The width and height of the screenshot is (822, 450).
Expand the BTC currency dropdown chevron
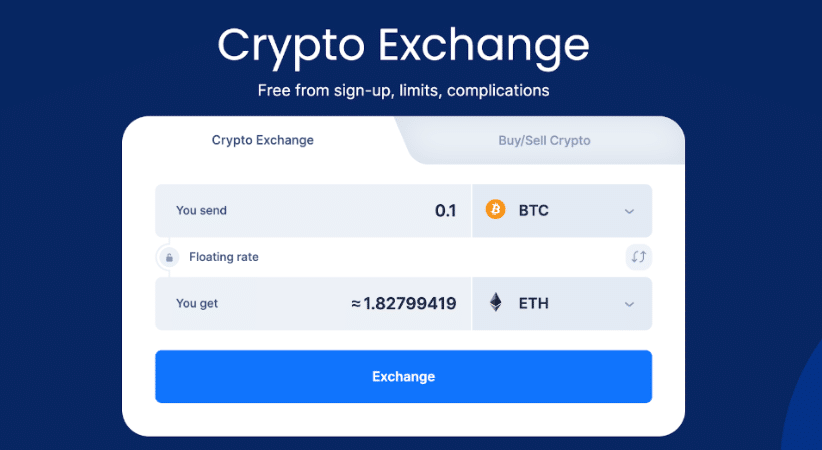point(629,211)
